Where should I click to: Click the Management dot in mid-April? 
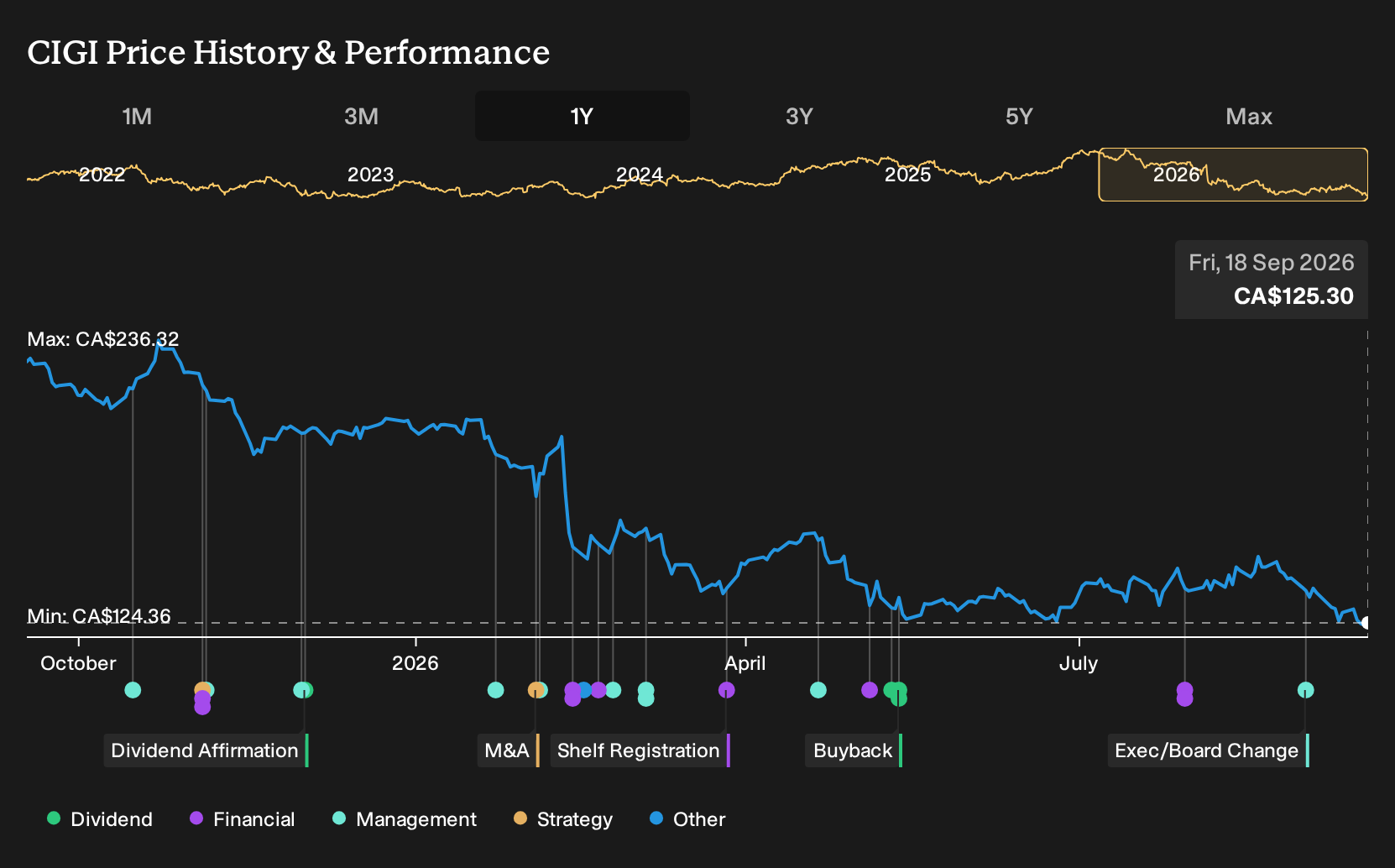click(818, 690)
